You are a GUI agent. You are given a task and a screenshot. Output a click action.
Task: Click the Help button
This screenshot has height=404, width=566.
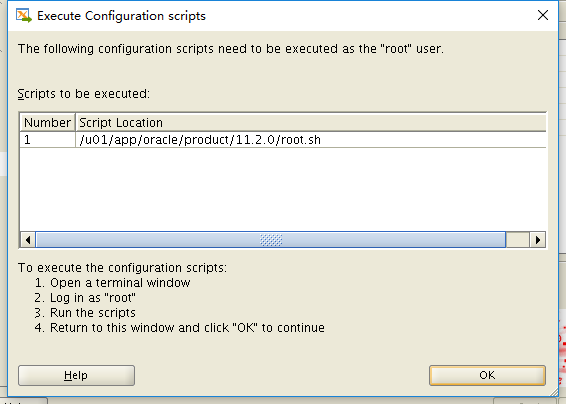coord(76,375)
